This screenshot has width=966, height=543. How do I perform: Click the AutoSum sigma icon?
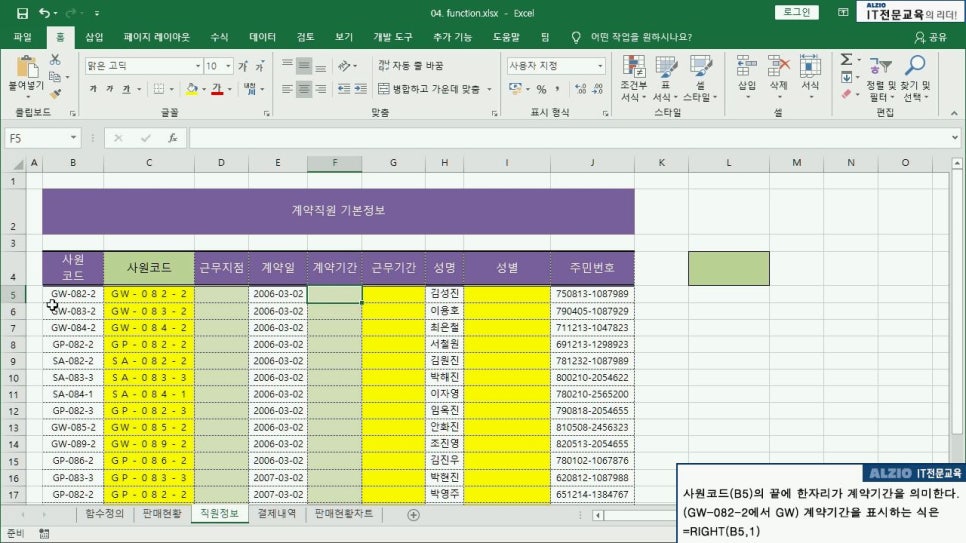point(846,60)
